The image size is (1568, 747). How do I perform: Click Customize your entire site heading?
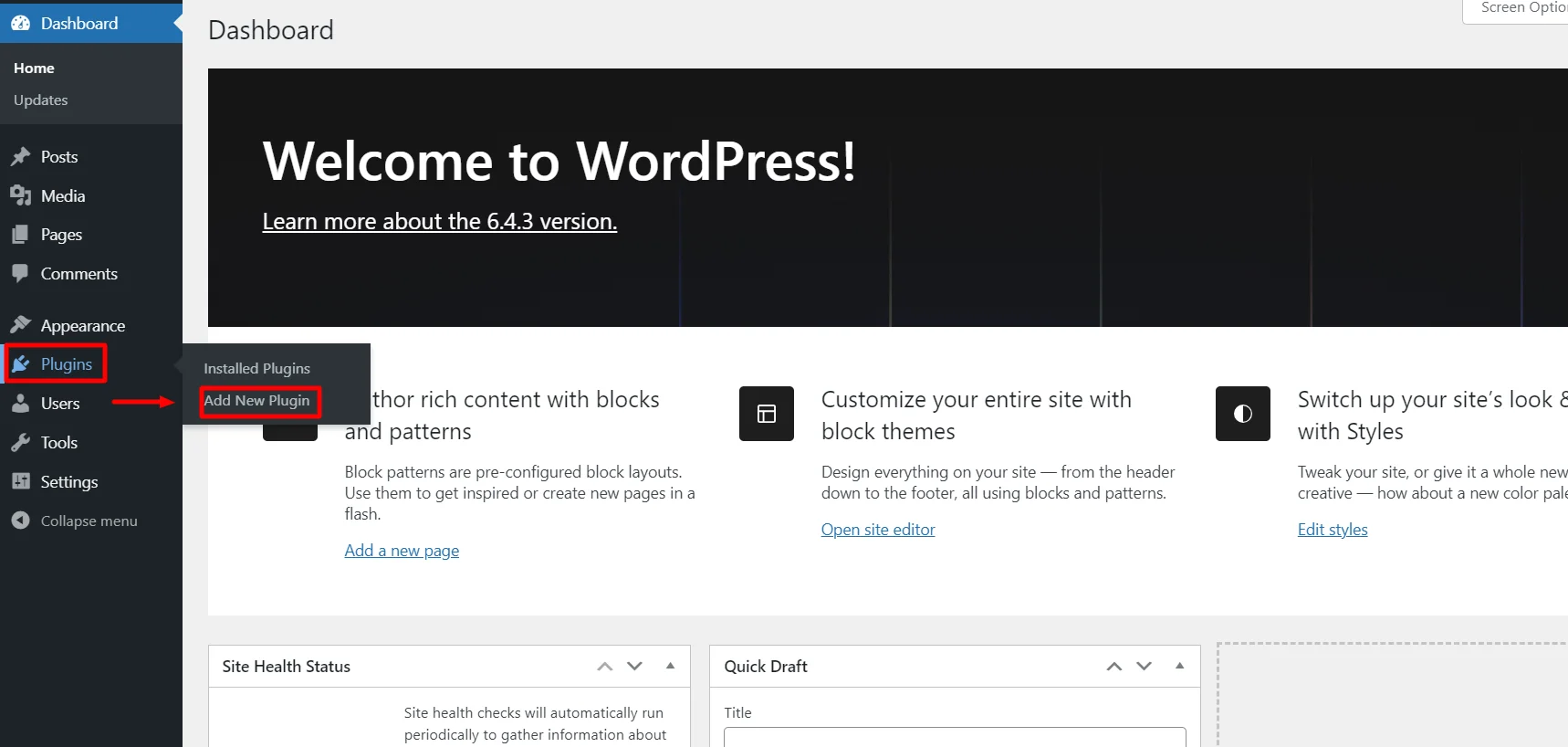coord(977,416)
